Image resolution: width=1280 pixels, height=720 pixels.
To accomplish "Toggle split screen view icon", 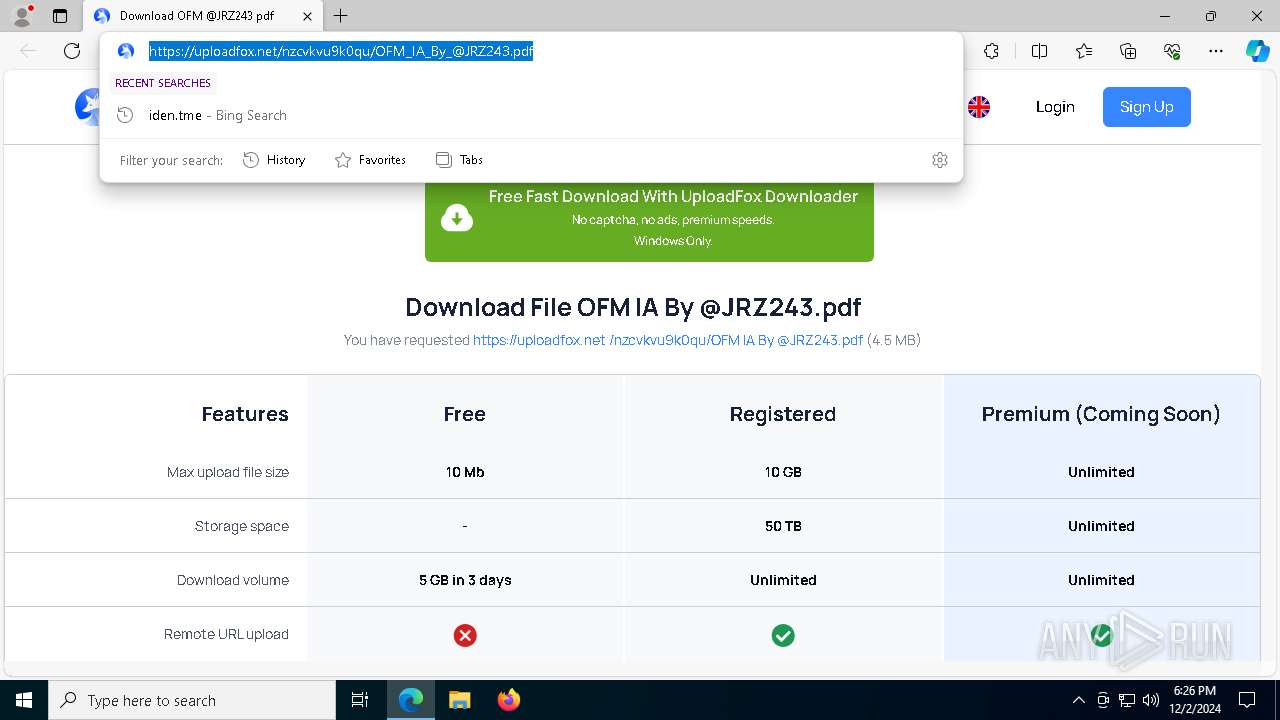I will (1039, 51).
